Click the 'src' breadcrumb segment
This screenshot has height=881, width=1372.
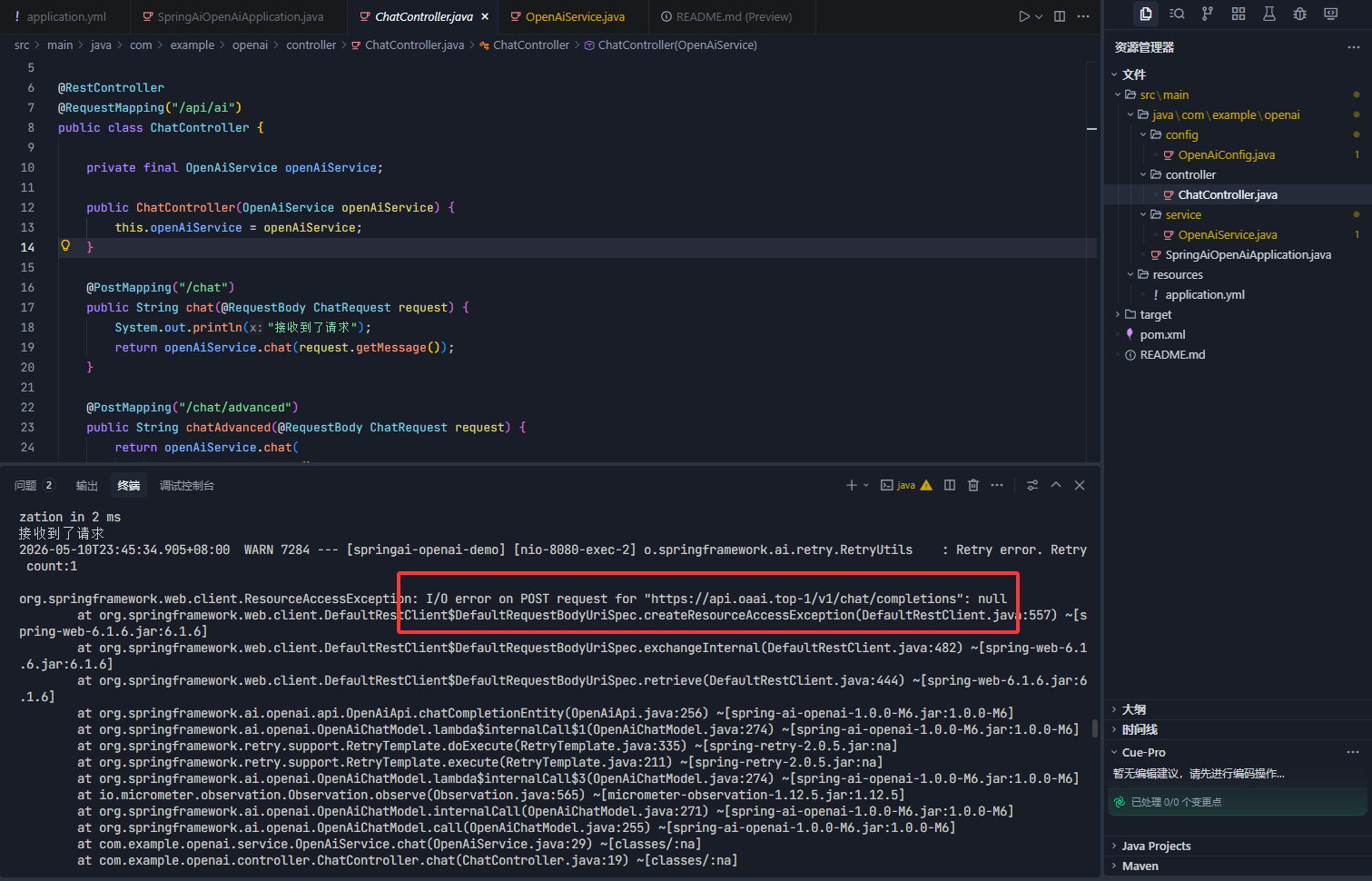click(x=22, y=45)
